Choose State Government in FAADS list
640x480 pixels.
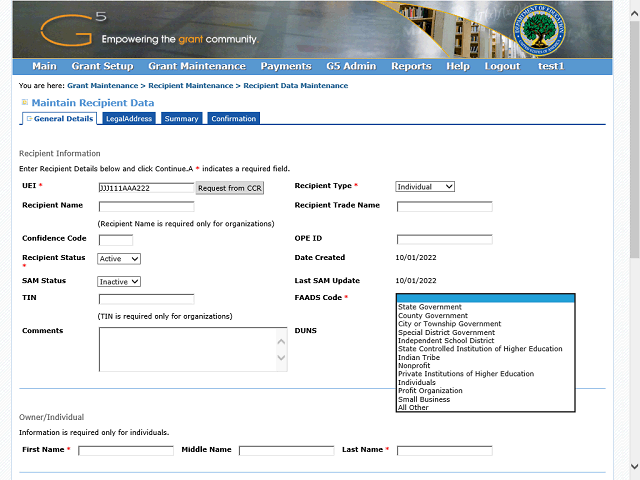click(x=429, y=307)
